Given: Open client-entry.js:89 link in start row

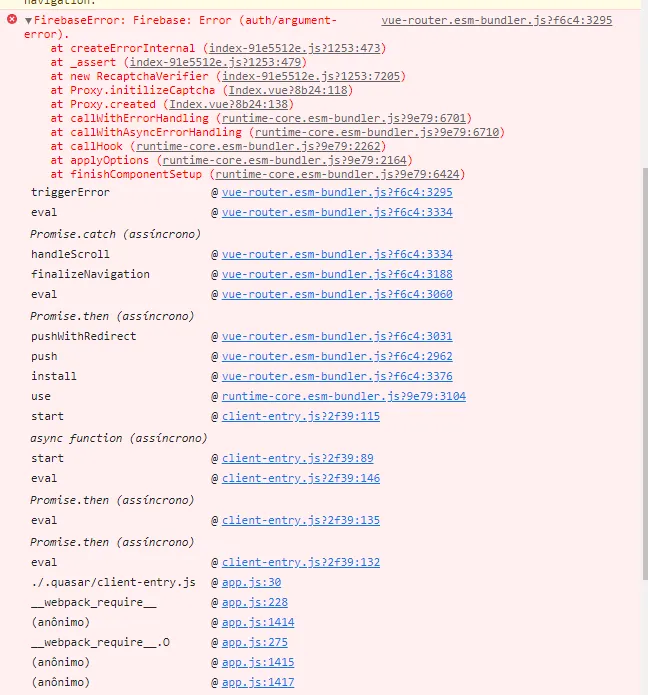Looking at the screenshot, I should [x=297, y=458].
